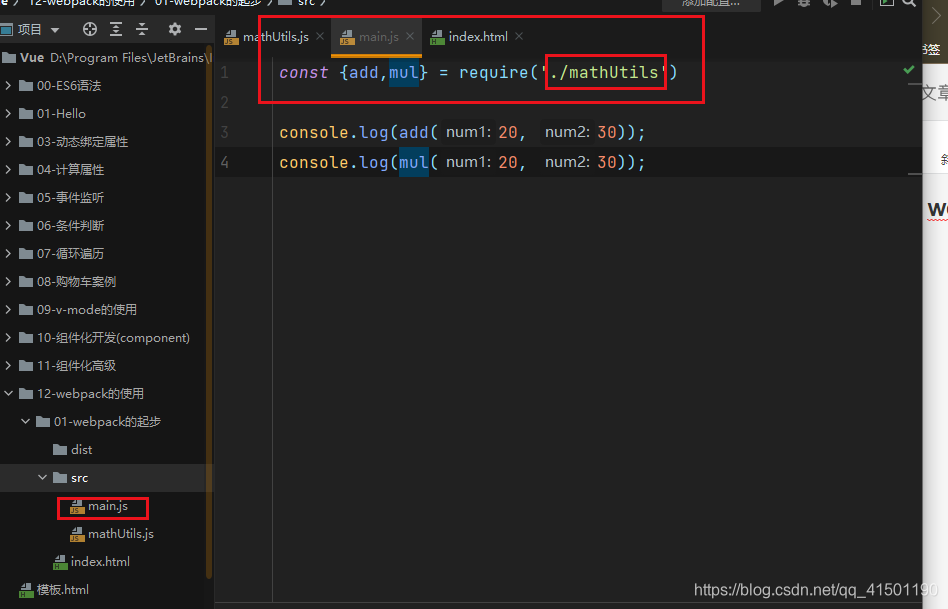
Task: Expand the 10-组件化开发(component) folder
Action: [x=8, y=337]
